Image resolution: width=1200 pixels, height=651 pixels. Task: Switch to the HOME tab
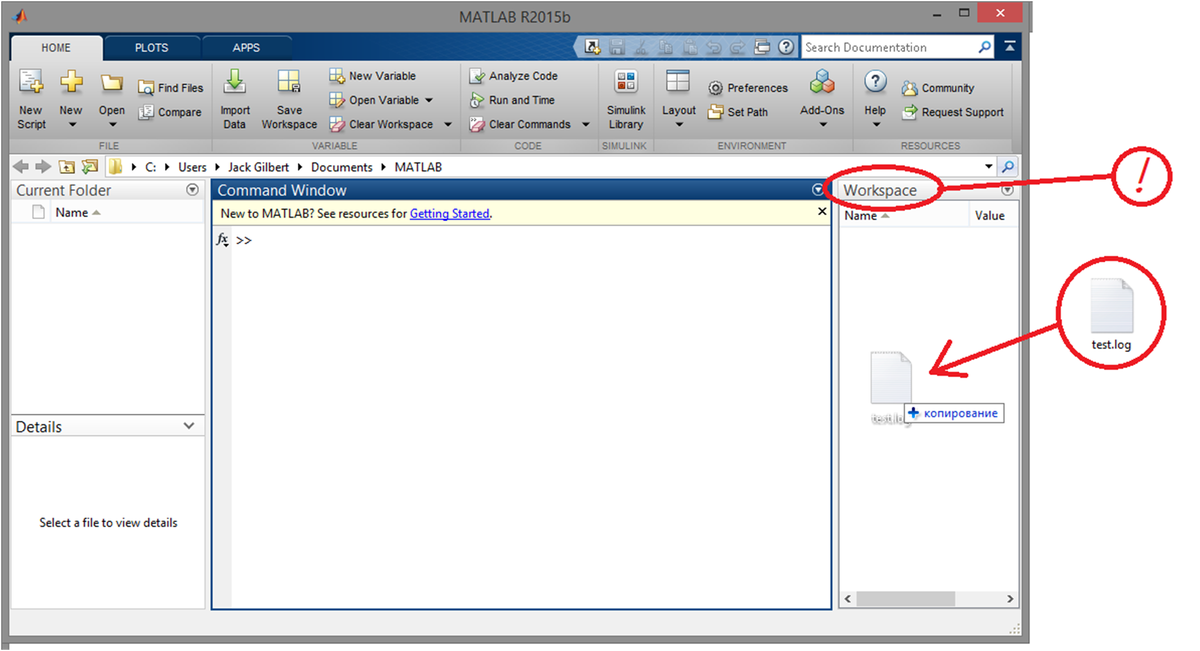[x=56, y=47]
